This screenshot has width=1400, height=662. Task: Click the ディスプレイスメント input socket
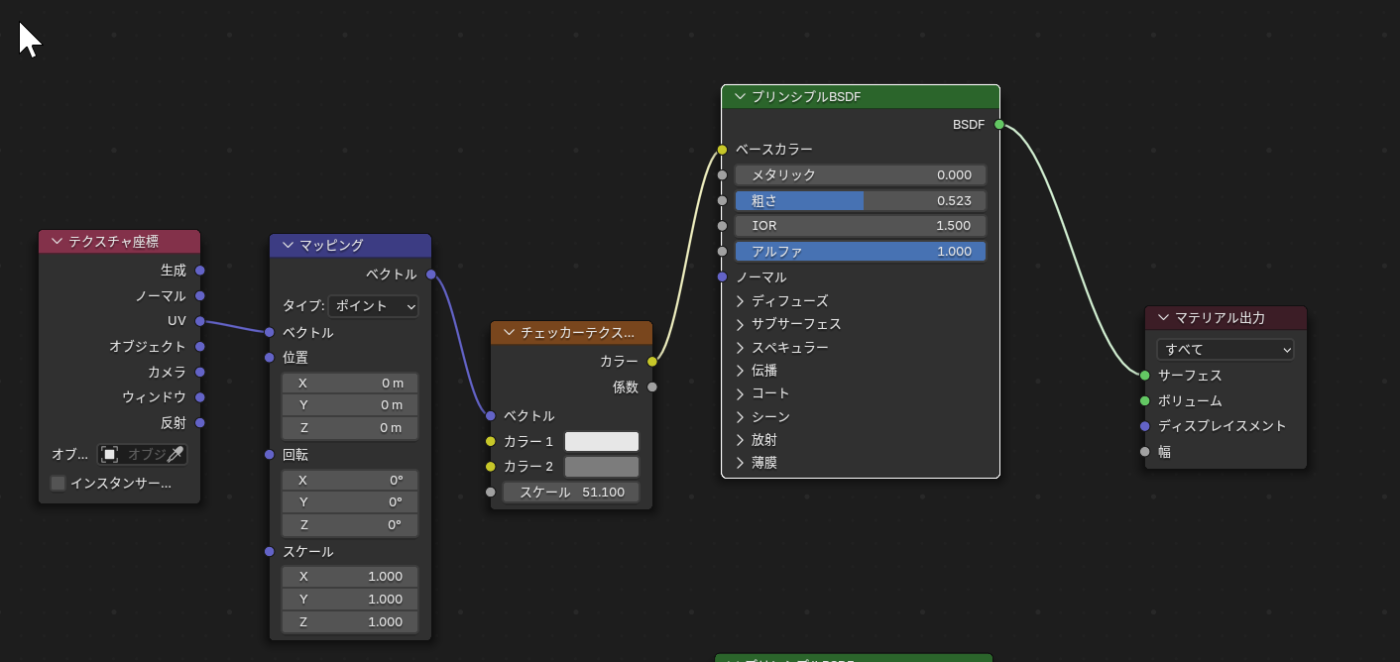click(x=1145, y=426)
